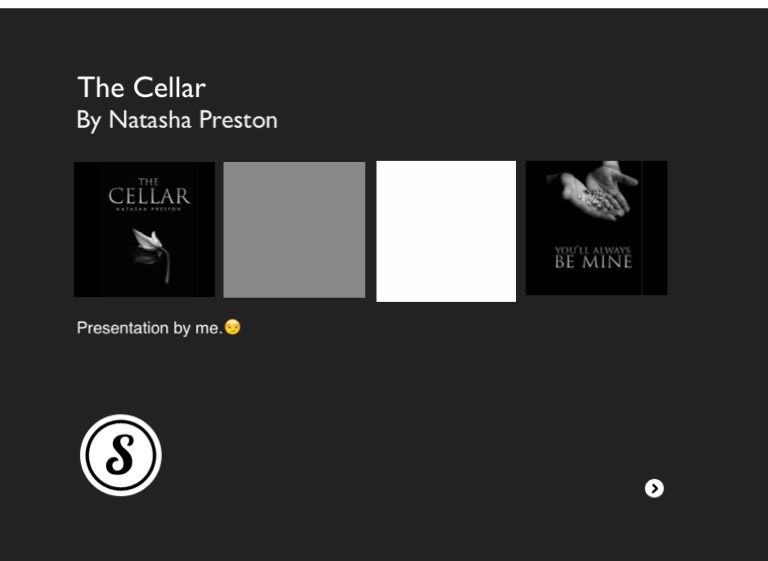
Task: Select the gray placeholder square
Action: [x=294, y=230]
